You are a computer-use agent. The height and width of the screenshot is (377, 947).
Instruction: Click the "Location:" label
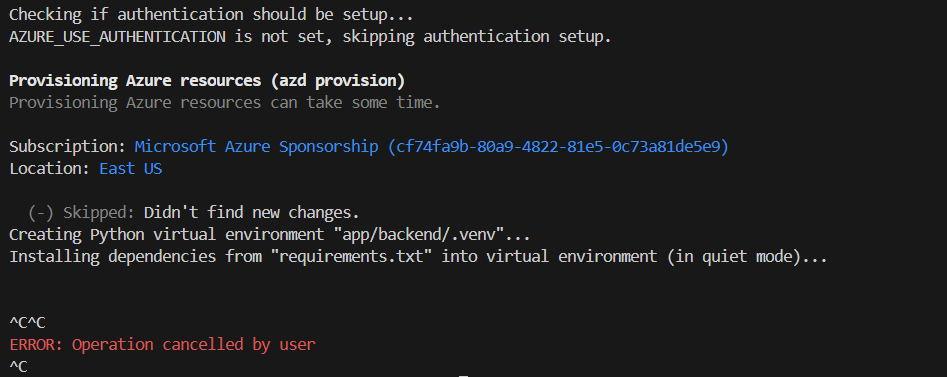coord(50,169)
